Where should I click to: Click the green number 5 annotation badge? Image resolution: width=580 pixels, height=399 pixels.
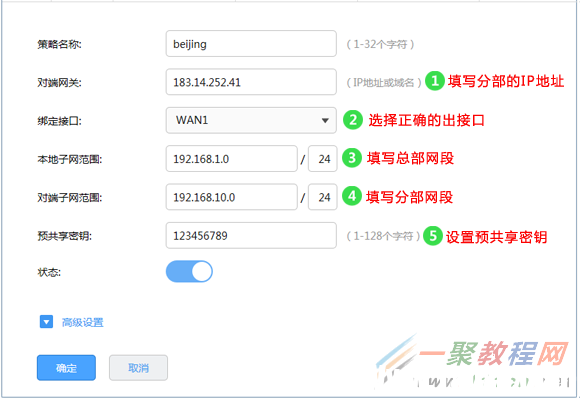[x=433, y=236]
